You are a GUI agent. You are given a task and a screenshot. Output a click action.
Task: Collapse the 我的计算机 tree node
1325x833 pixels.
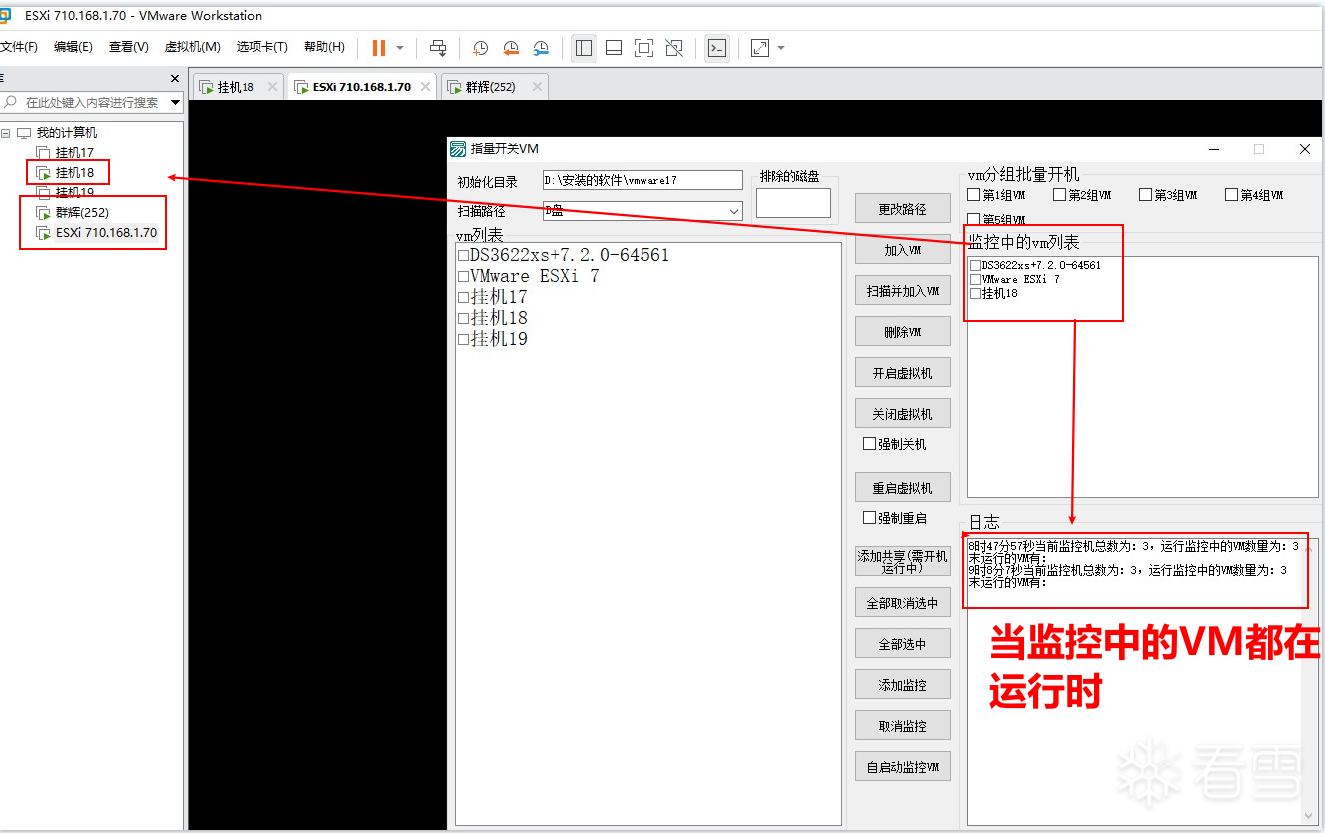pos(5,133)
